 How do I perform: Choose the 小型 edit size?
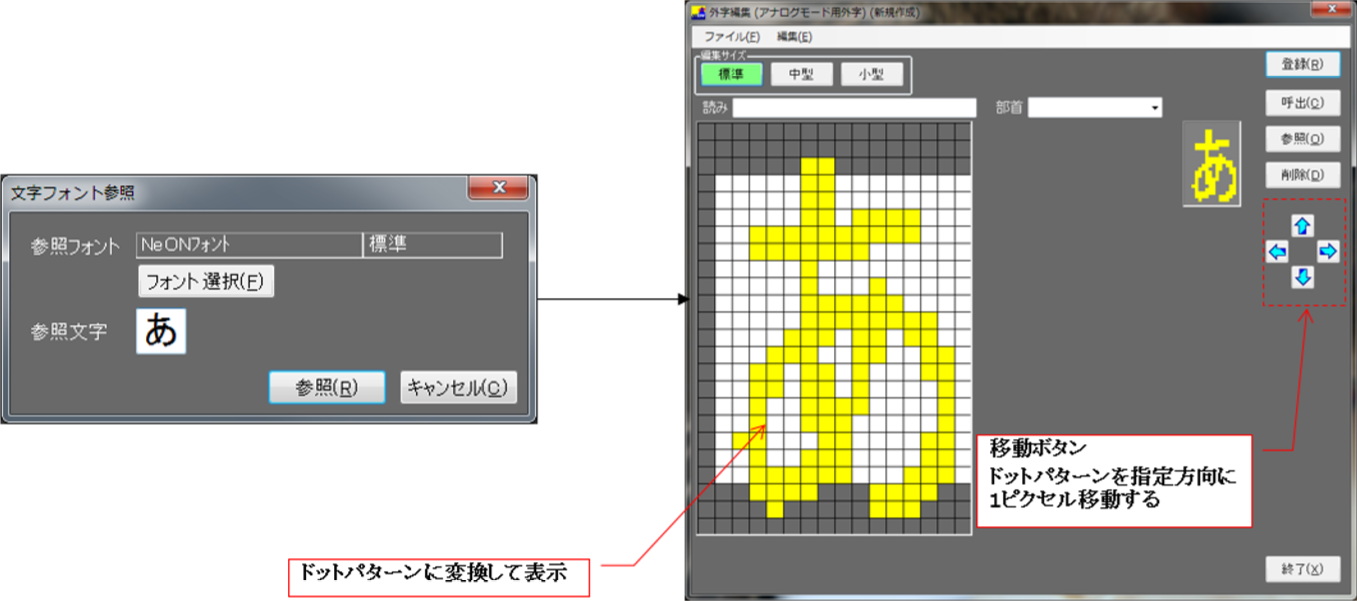872,75
